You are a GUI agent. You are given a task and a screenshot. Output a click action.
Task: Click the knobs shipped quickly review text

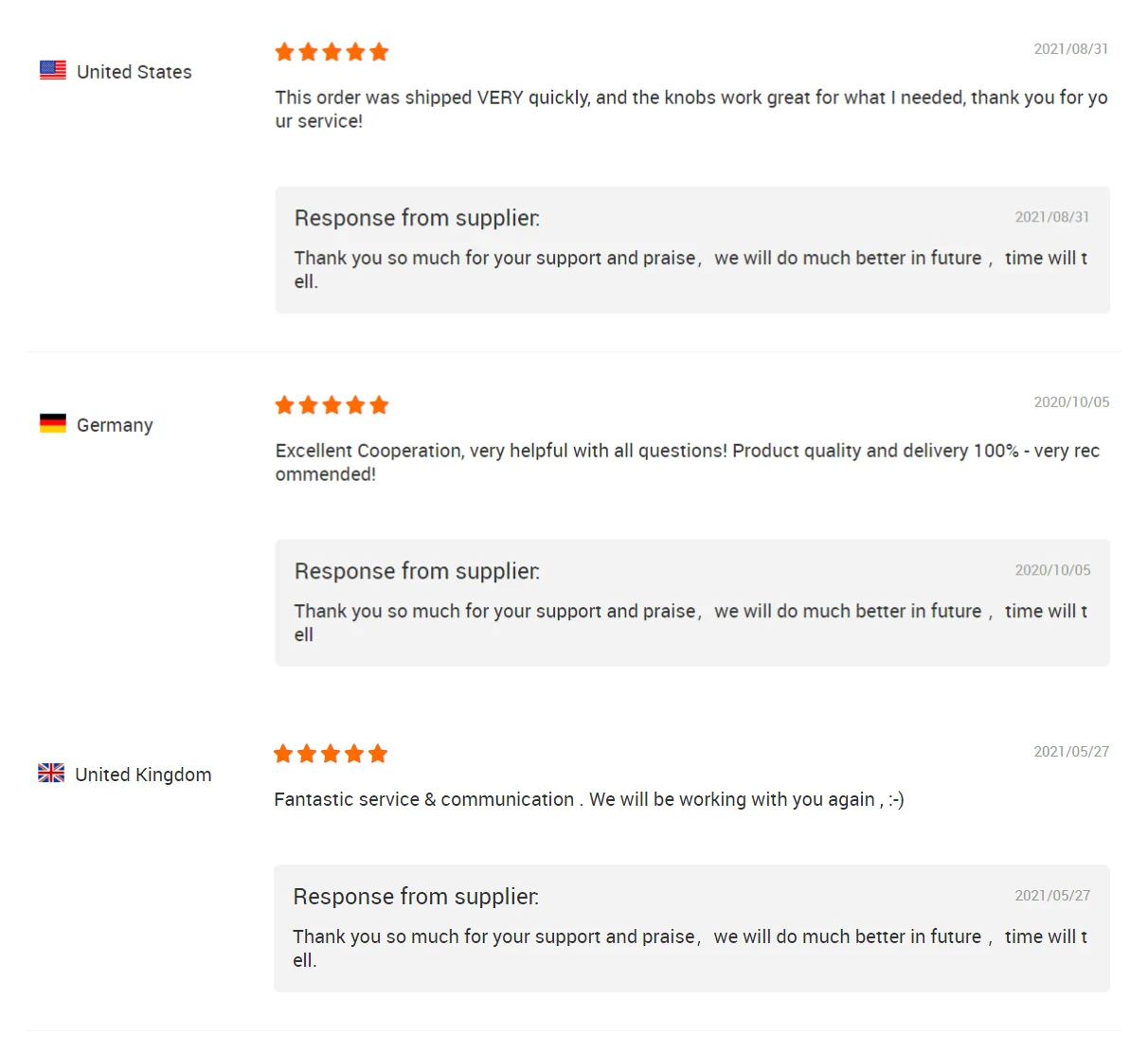691,109
